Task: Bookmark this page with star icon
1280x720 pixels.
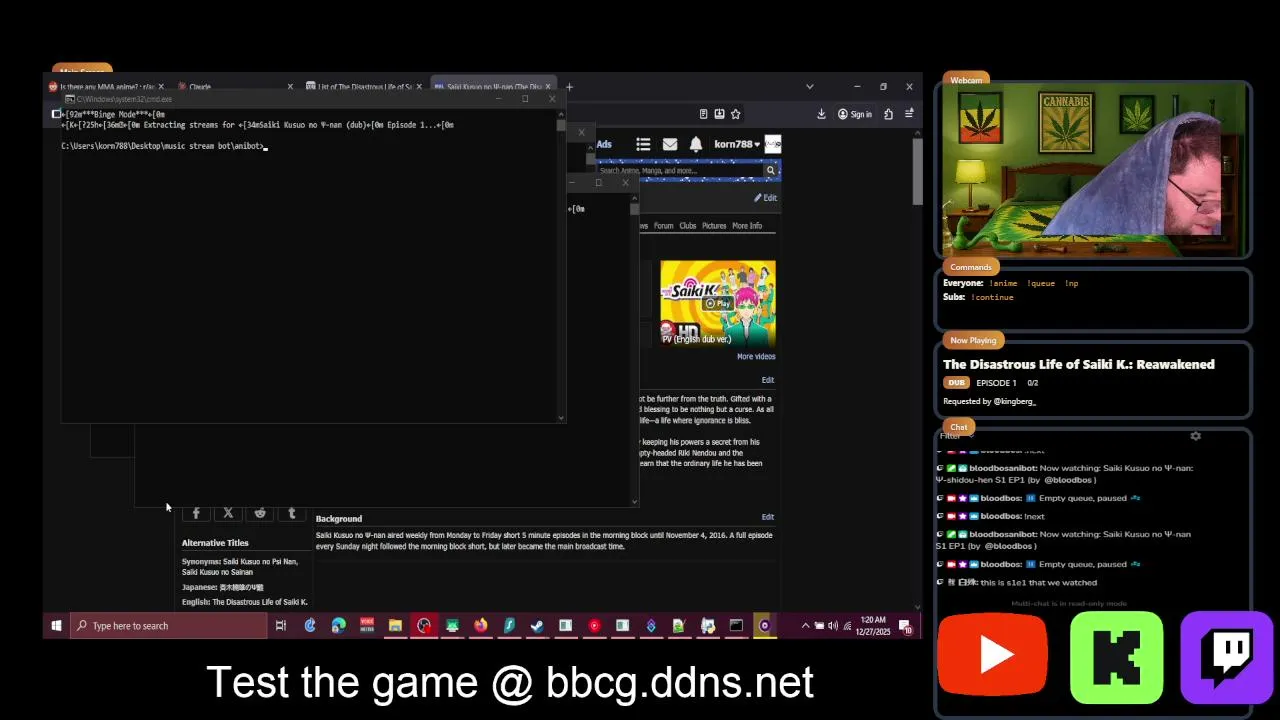Action: click(x=736, y=114)
